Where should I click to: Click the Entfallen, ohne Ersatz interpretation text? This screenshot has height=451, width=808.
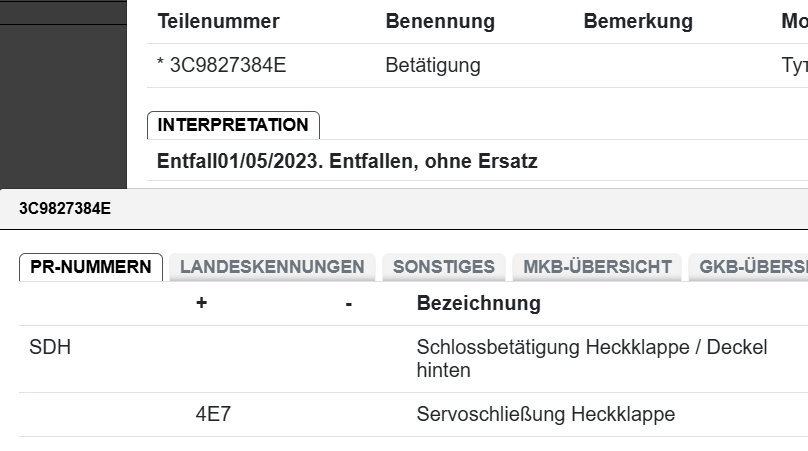coord(347,161)
